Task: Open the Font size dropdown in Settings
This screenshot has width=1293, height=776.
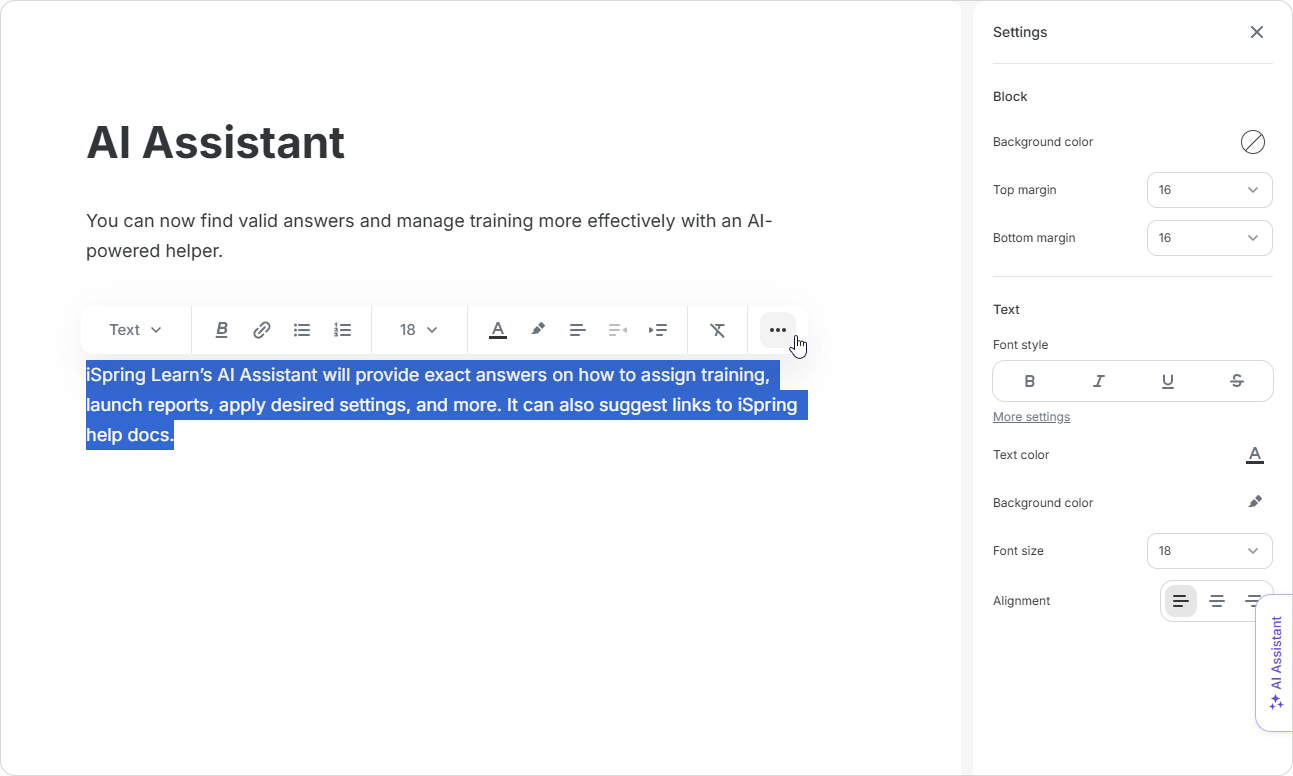Action: pos(1210,551)
